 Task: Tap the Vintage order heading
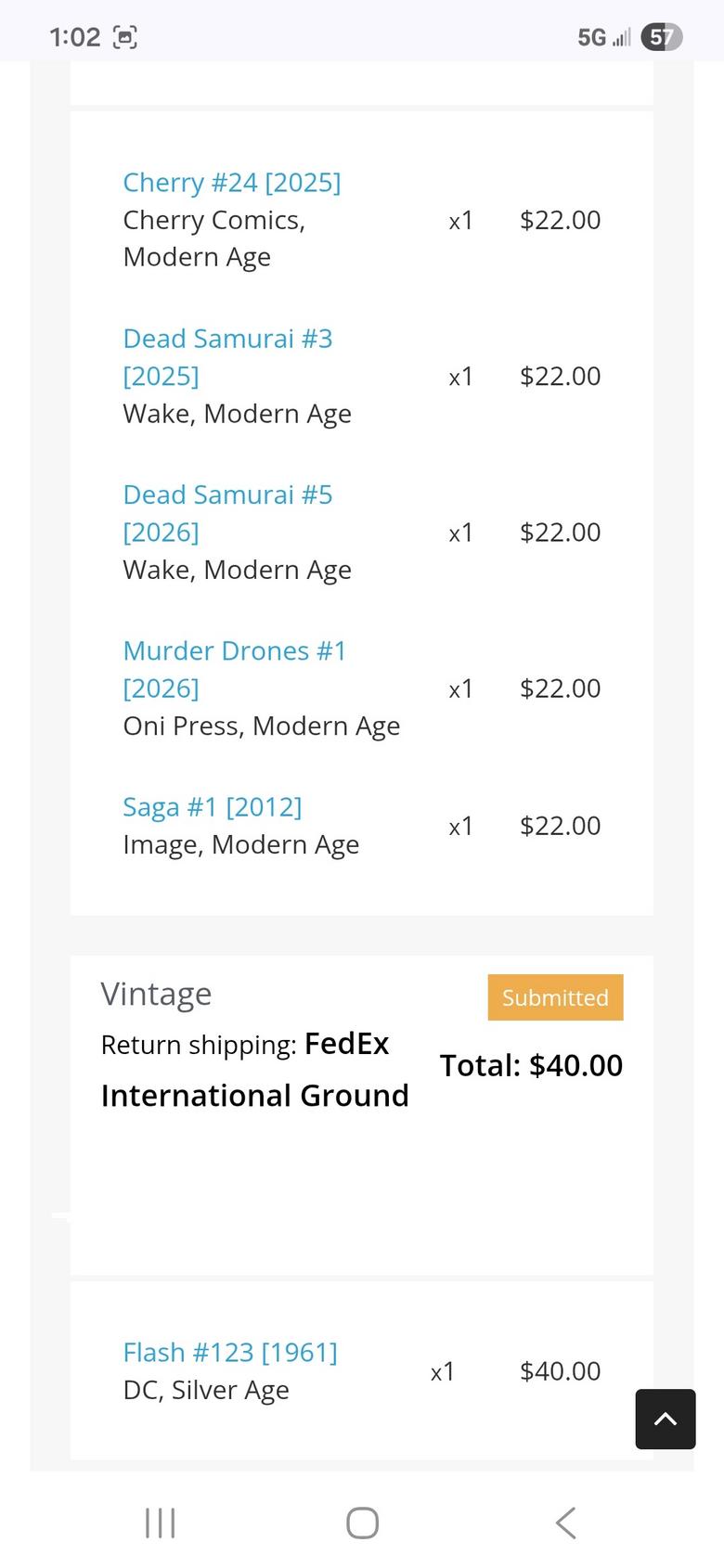tap(156, 995)
